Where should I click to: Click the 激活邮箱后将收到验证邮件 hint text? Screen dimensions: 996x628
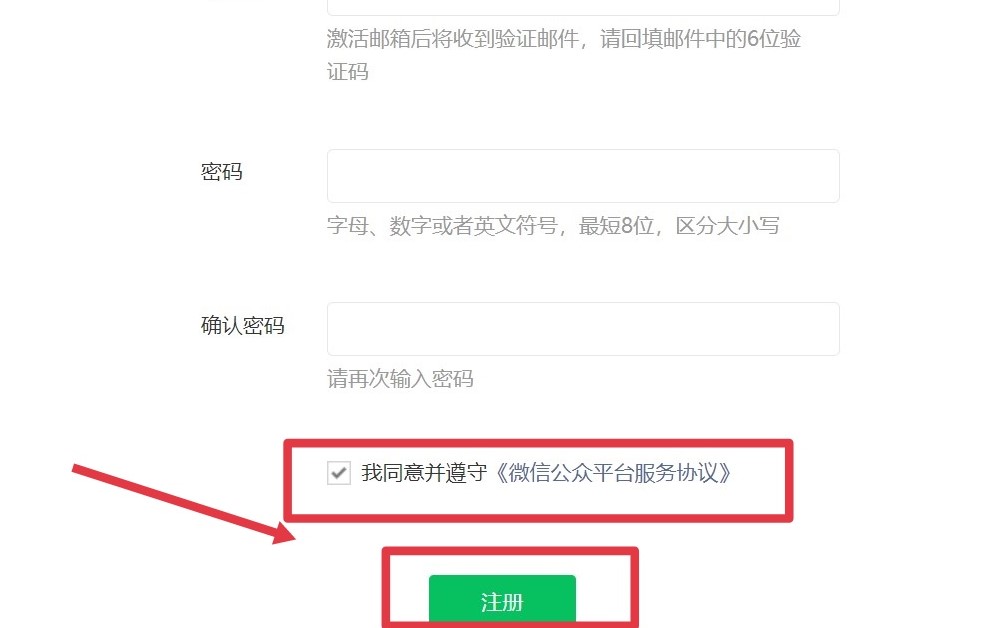[453, 39]
